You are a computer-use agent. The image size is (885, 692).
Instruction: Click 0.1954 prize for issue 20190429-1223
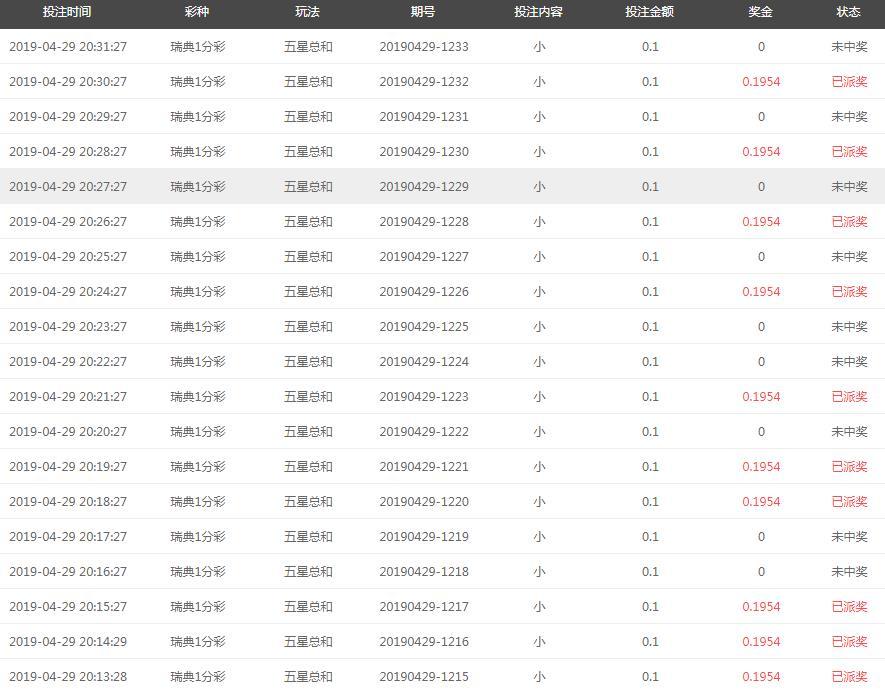761,397
